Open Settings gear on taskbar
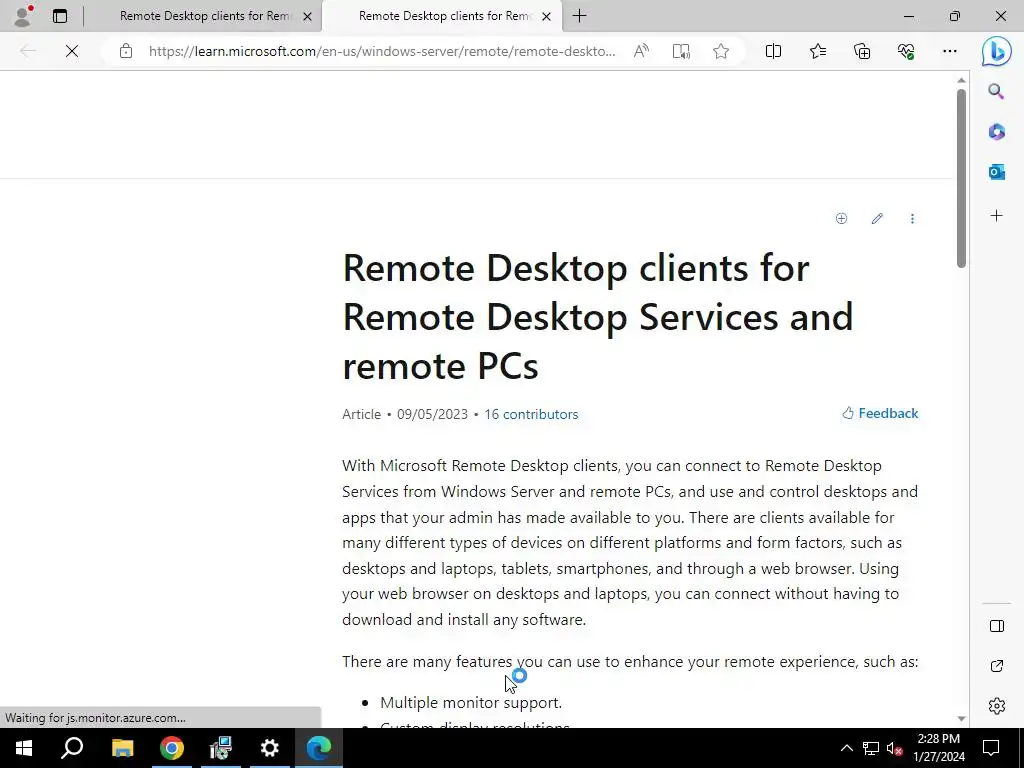 269,748
